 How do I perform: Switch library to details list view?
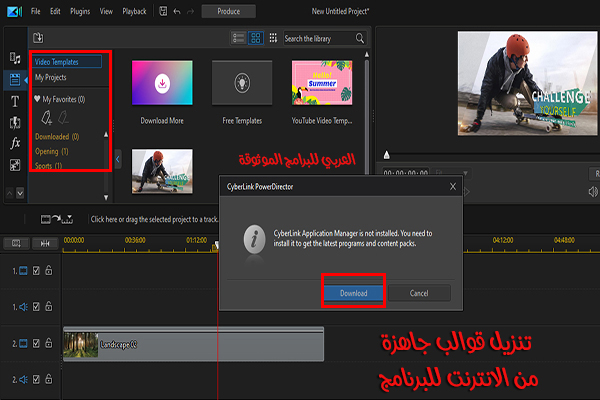click(238, 38)
